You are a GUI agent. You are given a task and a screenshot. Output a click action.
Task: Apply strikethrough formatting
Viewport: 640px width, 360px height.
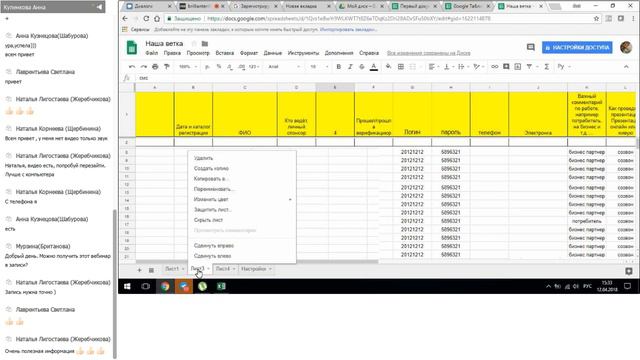point(362,67)
